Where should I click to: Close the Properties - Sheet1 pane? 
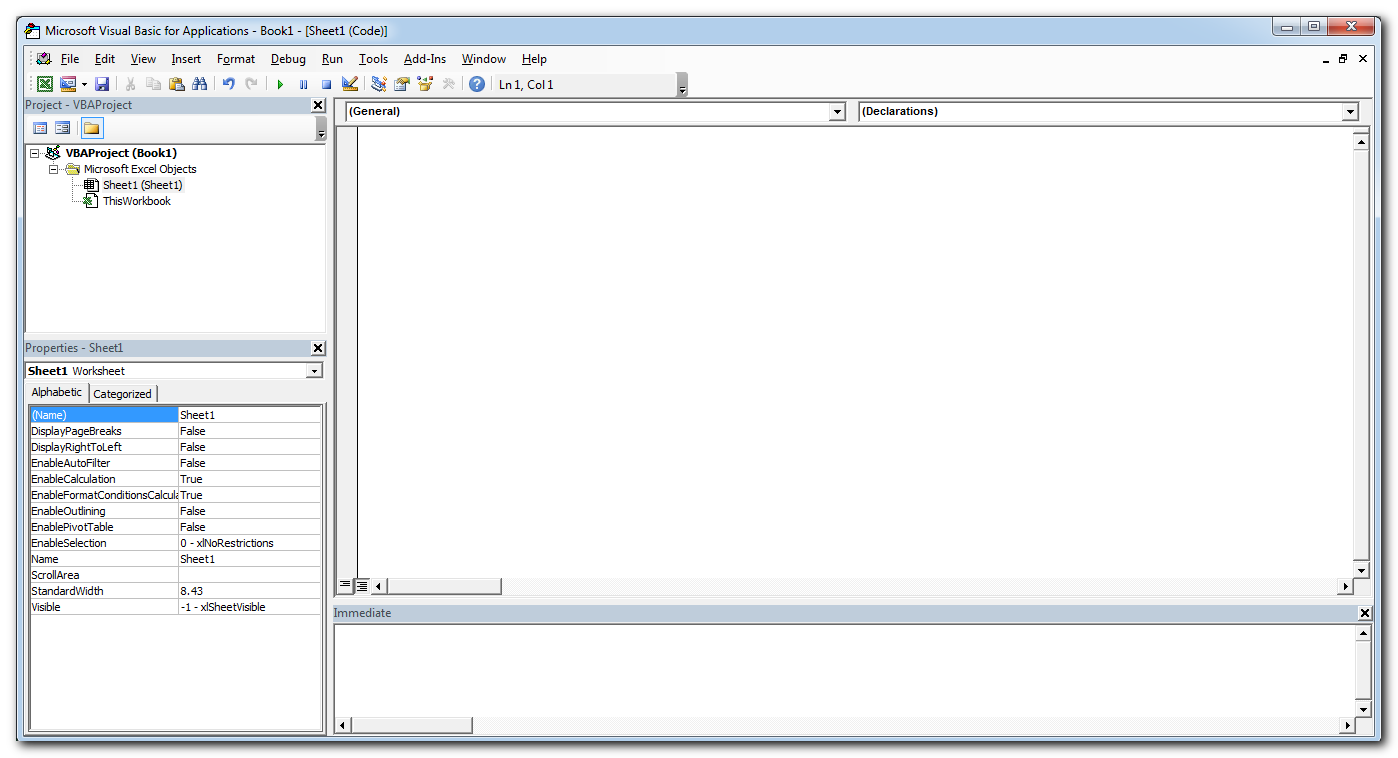[x=318, y=348]
